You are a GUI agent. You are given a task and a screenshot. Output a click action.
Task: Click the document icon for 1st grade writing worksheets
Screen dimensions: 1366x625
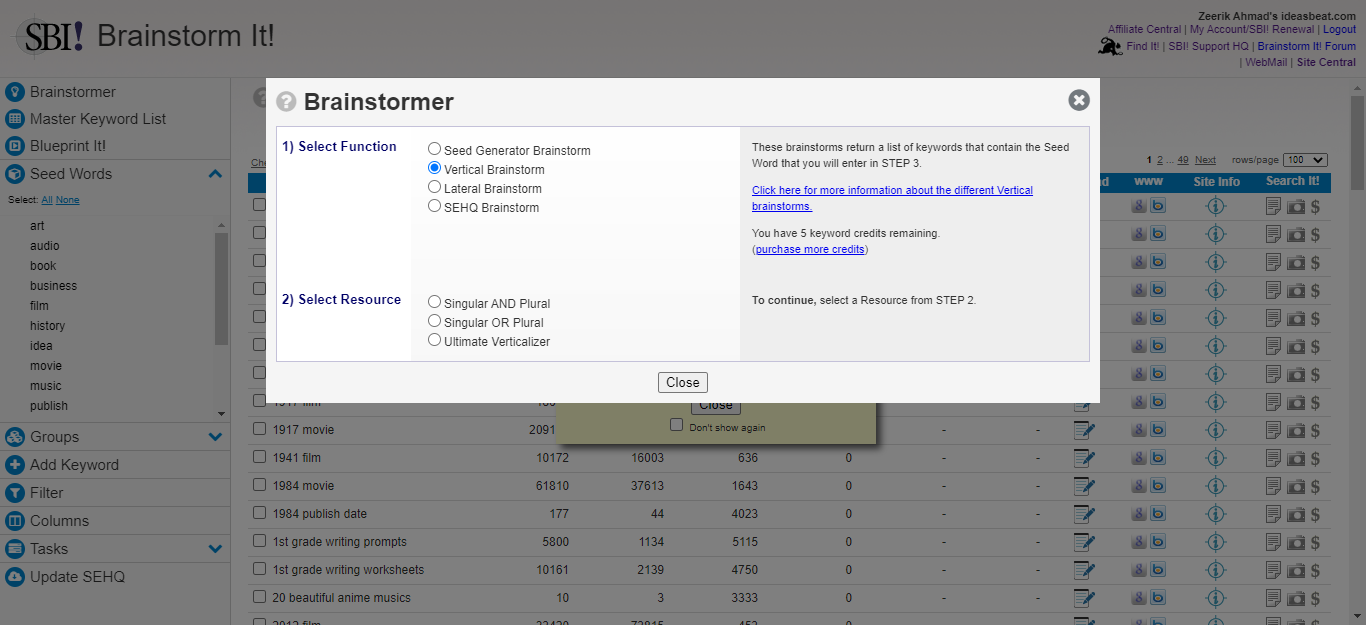coord(1273,570)
